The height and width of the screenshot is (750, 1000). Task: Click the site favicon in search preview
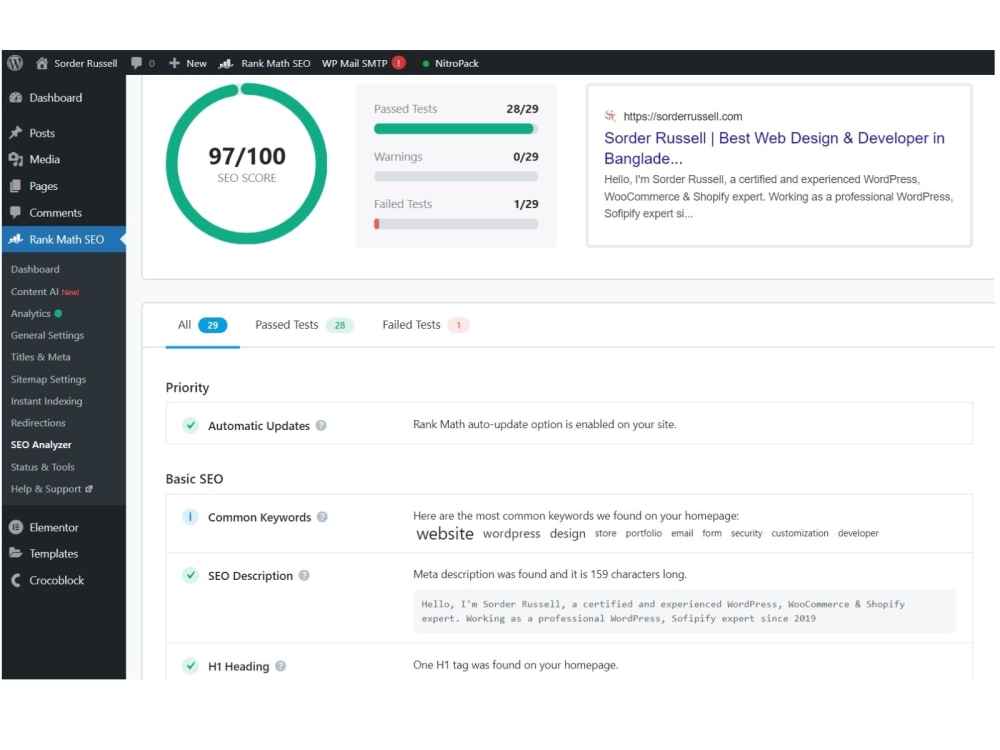pos(610,116)
